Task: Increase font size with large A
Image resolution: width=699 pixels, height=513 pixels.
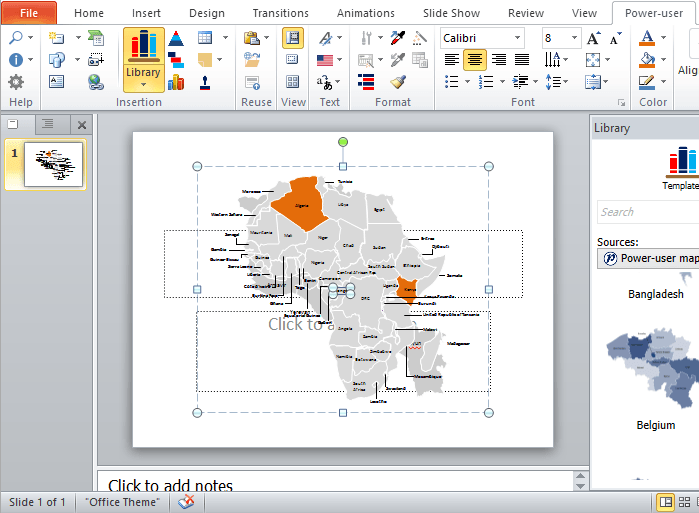Action: pyautogui.click(x=593, y=38)
